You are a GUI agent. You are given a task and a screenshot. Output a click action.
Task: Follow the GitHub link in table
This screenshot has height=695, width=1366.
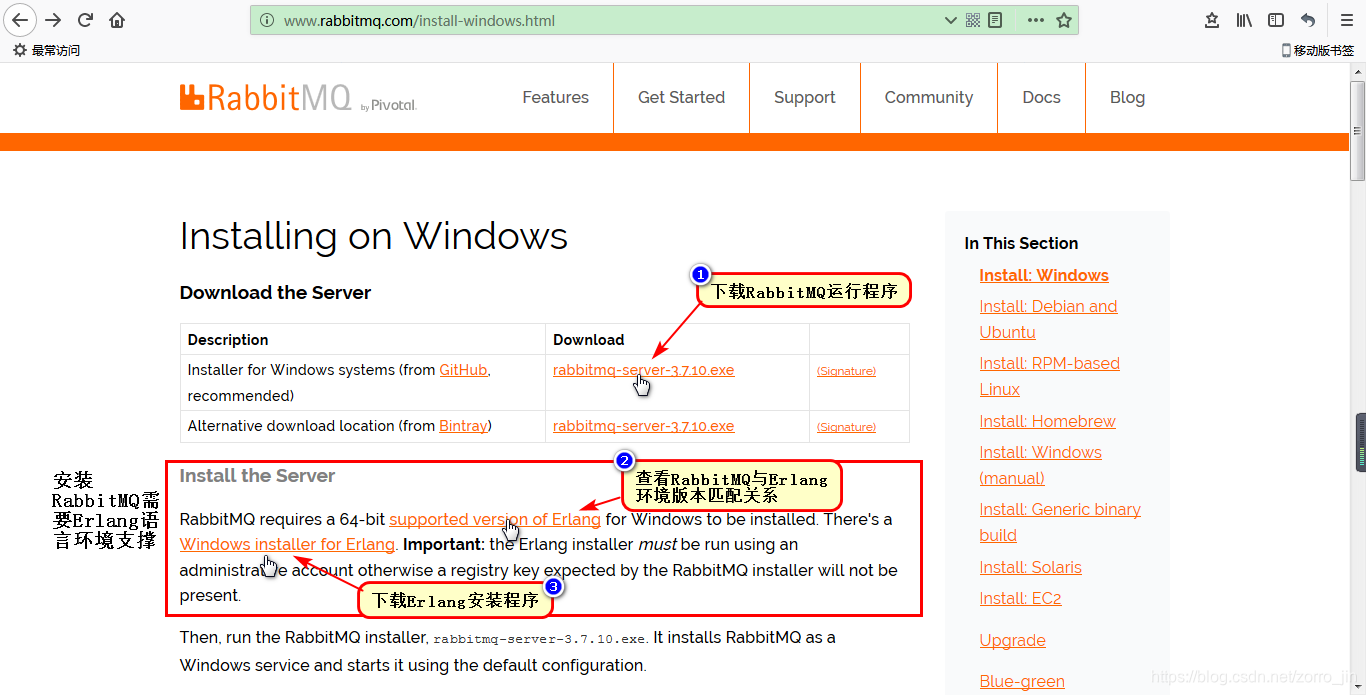tap(463, 370)
